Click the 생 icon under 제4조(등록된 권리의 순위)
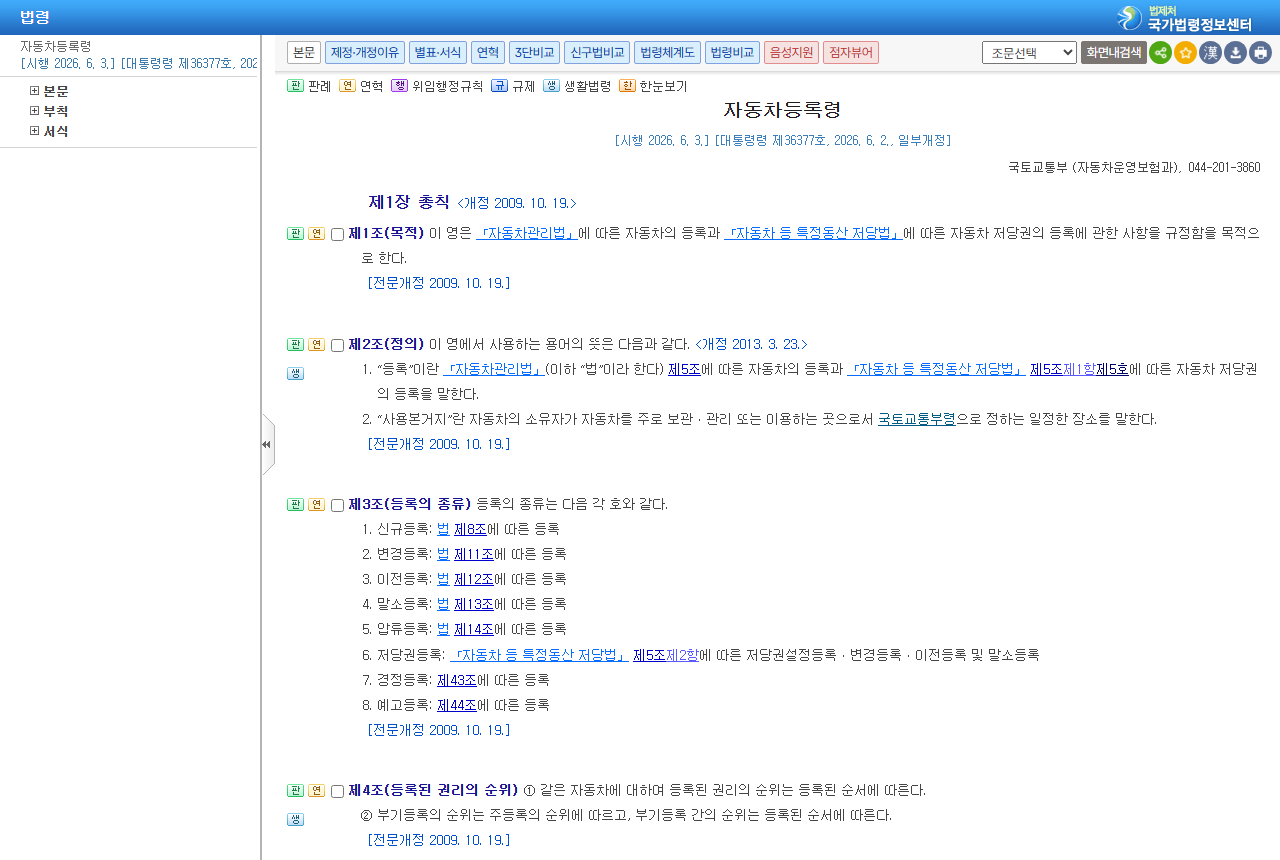This screenshot has width=1280, height=860. coord(295,820)
